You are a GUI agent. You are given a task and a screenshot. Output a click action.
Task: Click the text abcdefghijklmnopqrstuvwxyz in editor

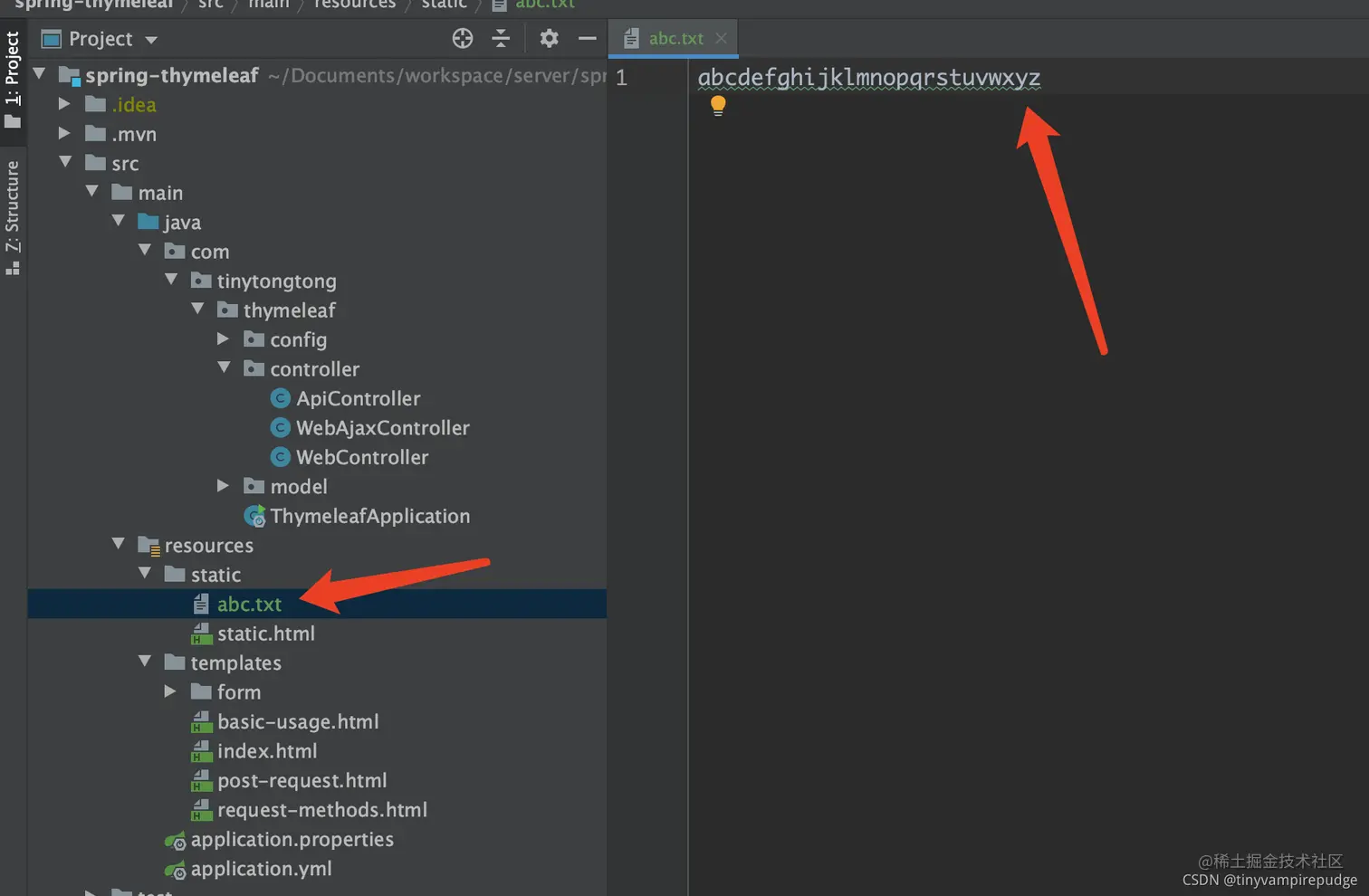(869, 78)
